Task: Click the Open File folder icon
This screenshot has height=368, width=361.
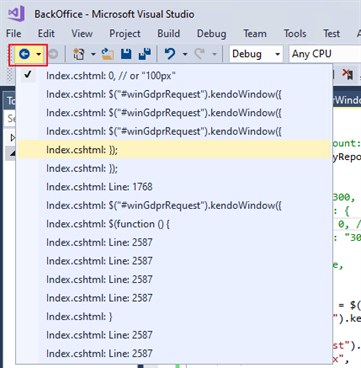Action: [x=108, y=54]
